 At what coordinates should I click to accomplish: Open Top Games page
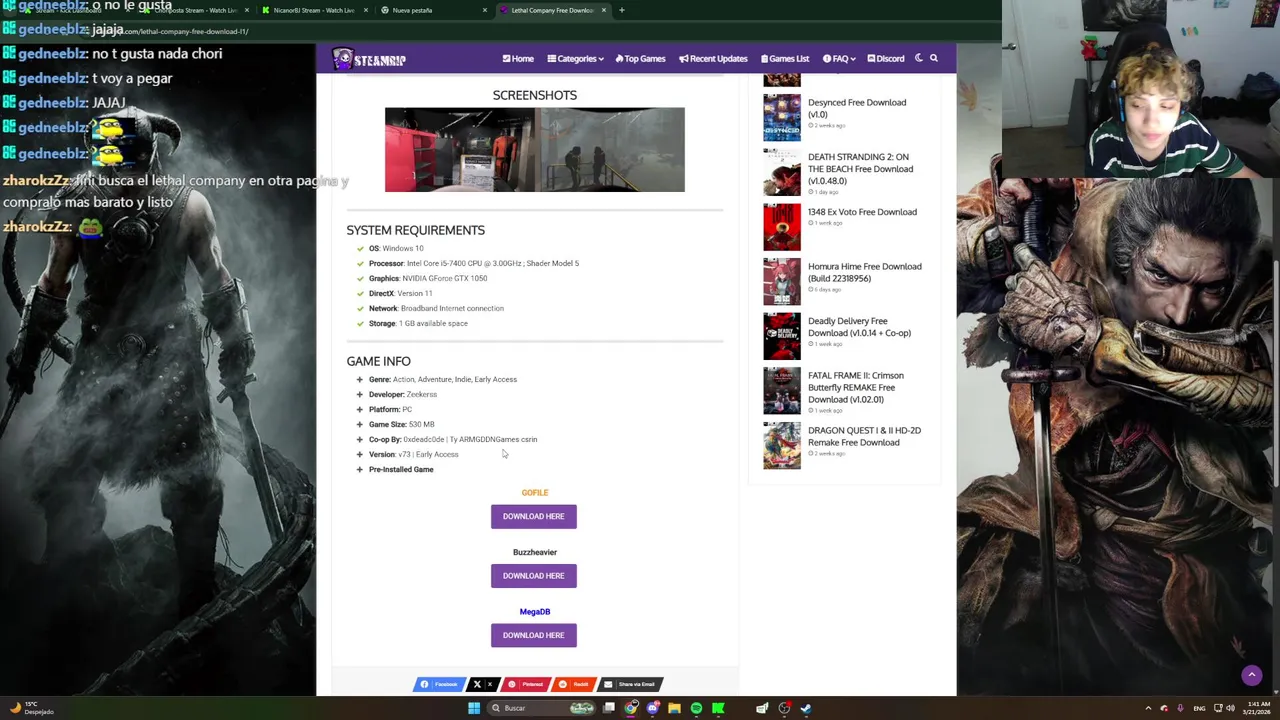click(x=640, y=59)
